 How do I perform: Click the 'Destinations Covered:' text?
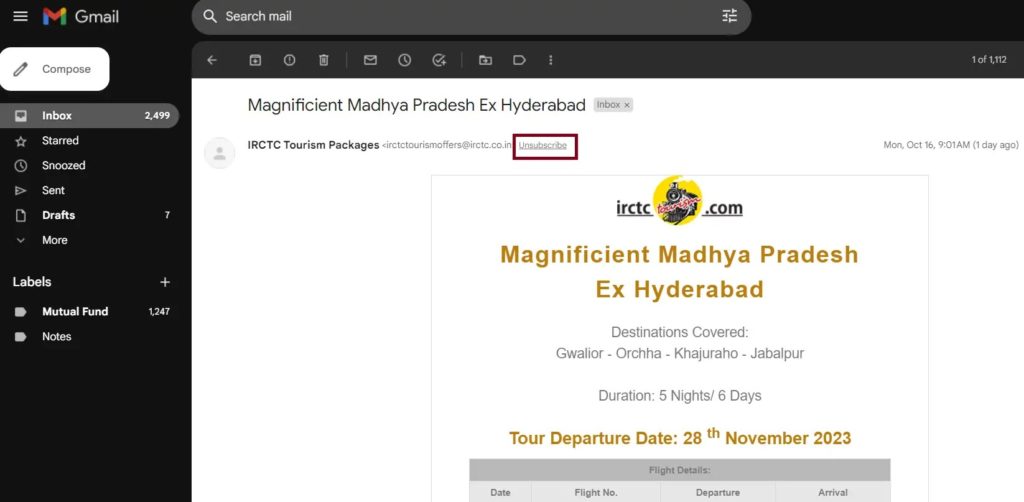[x=679, y=332]
